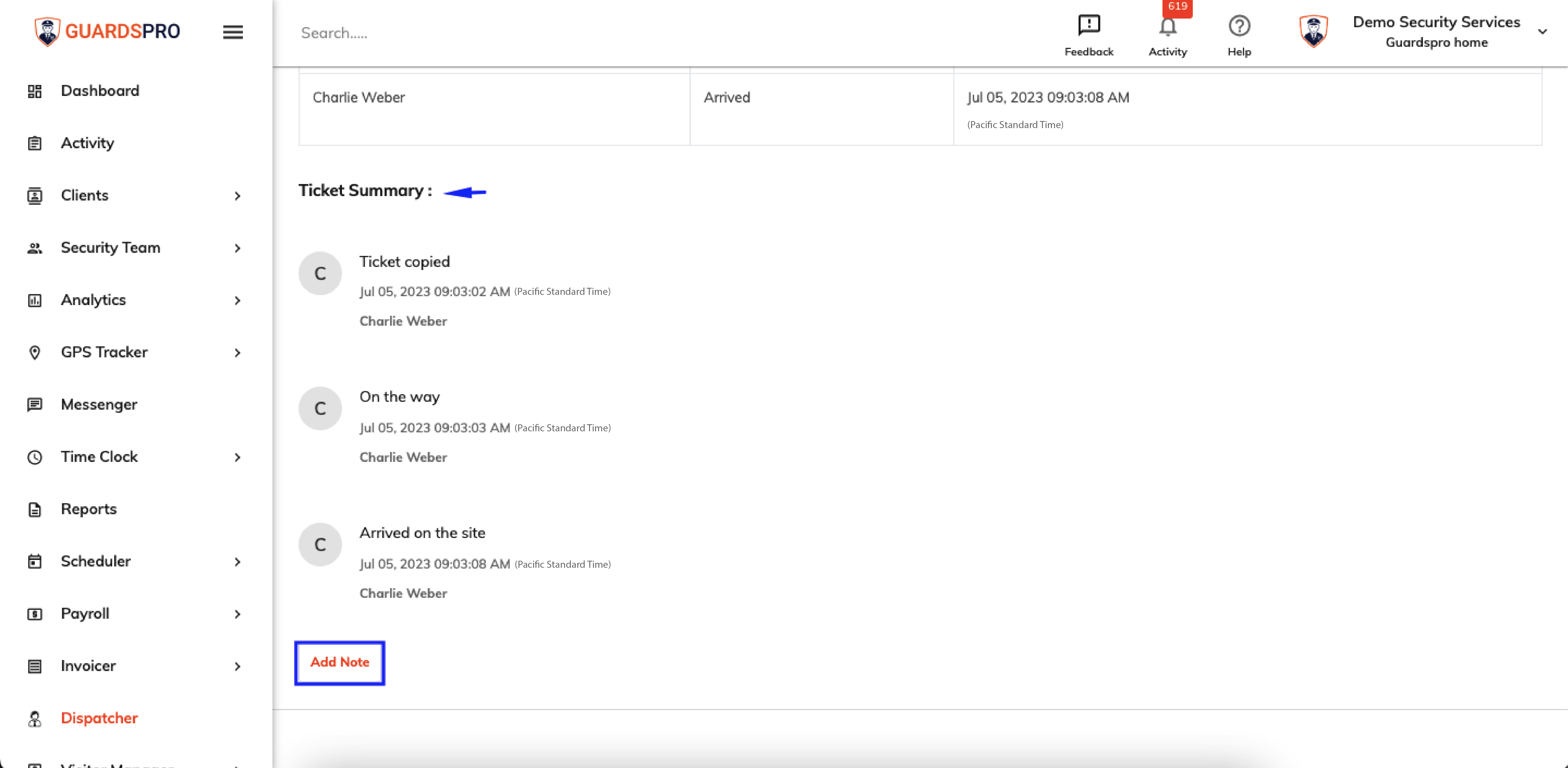Open the Demo Security Services account dropdown
1568x768 pixels.
point(1542,32)
